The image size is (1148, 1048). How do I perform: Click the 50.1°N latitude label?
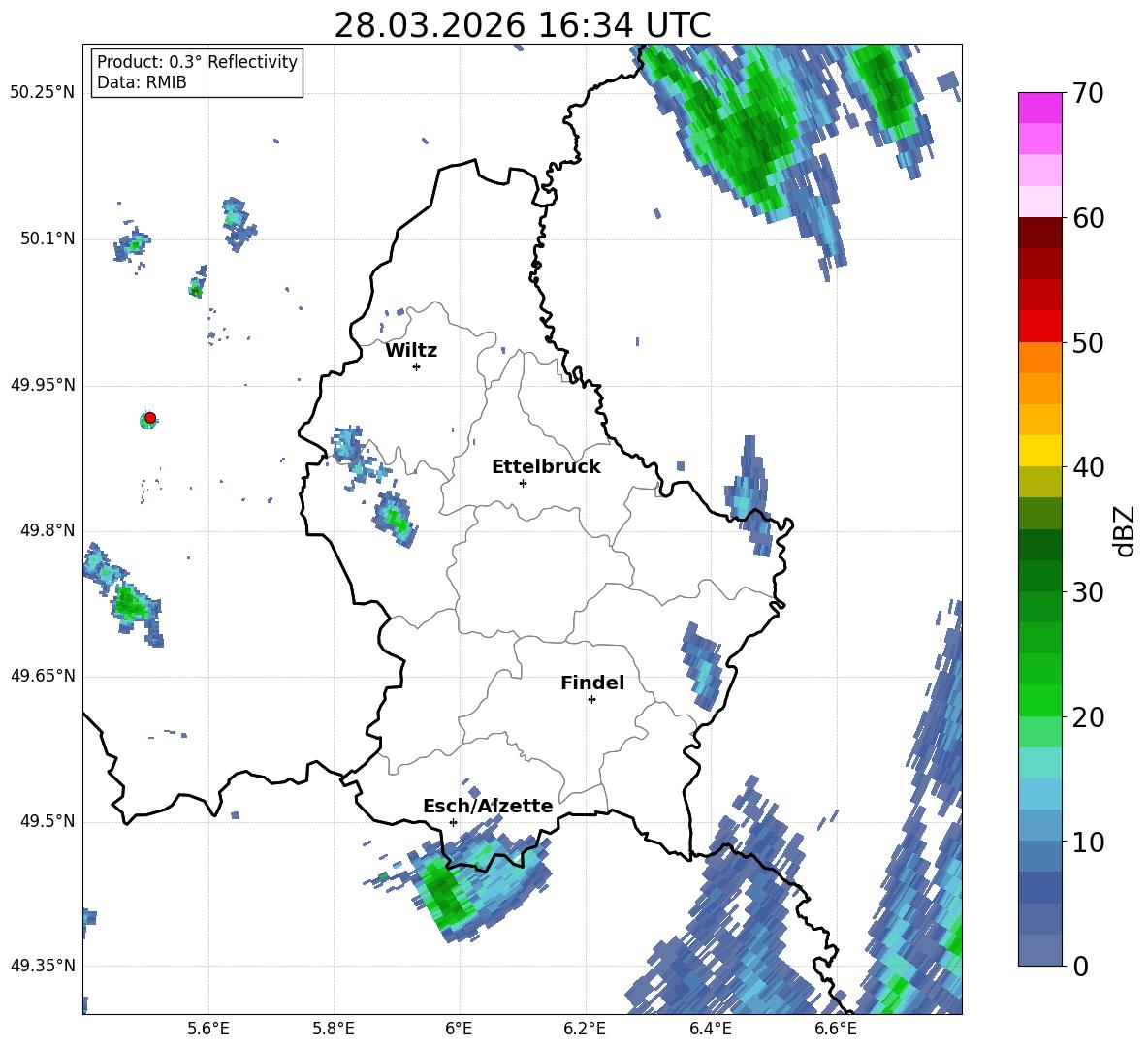click(48, 238)
